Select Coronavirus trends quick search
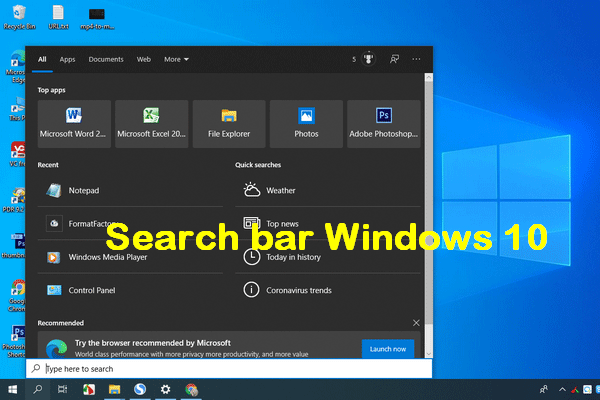 coord(328,290)
